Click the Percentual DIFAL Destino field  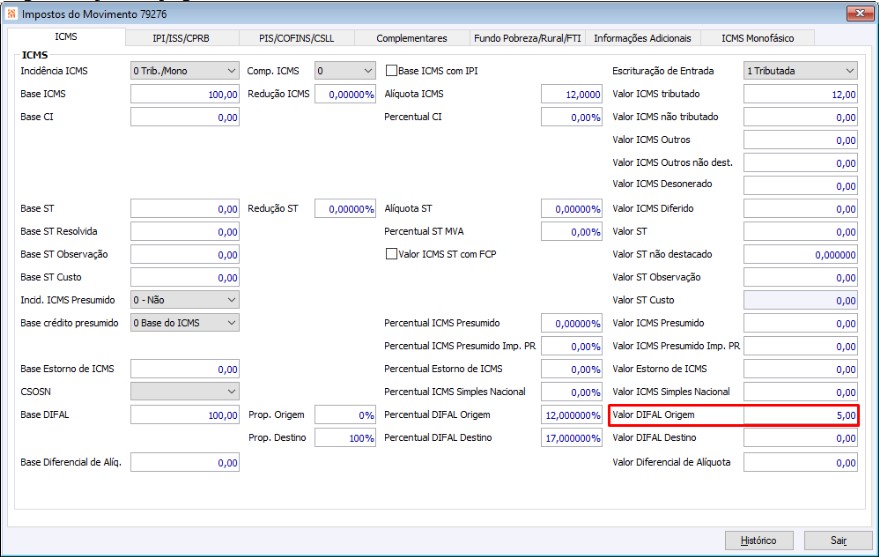572,438
